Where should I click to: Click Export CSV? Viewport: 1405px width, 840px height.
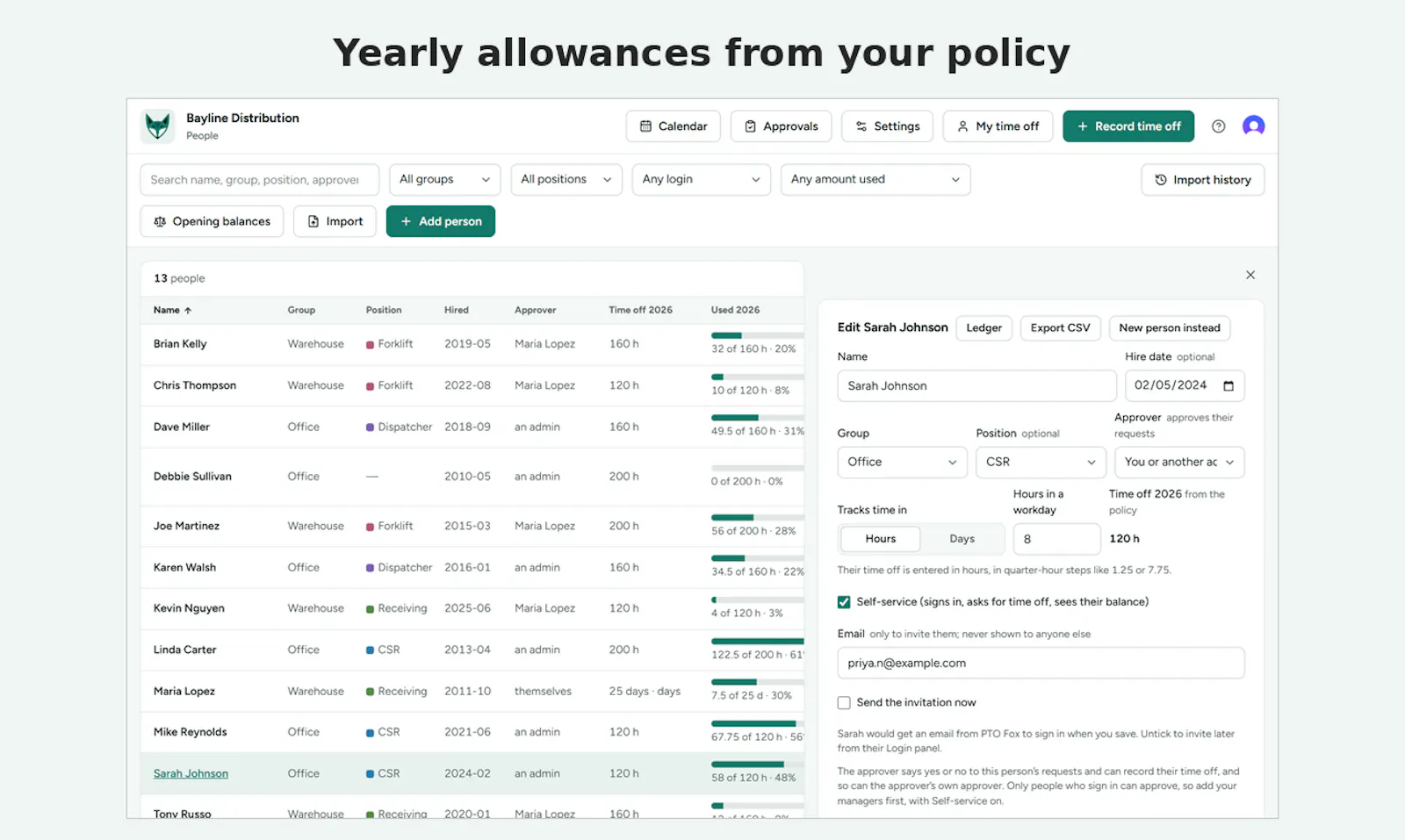1060,328
